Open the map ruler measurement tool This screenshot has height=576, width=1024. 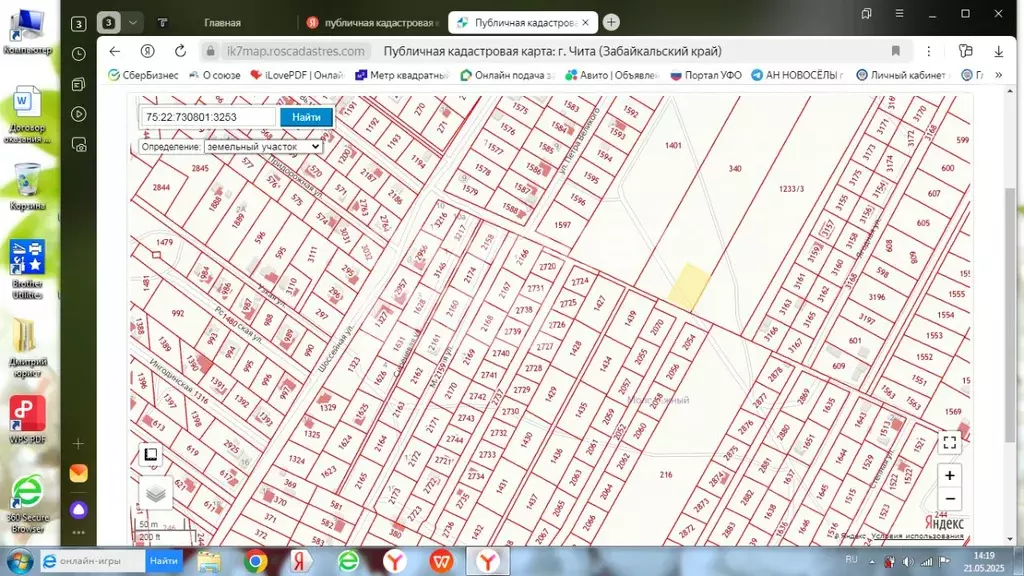151,455
